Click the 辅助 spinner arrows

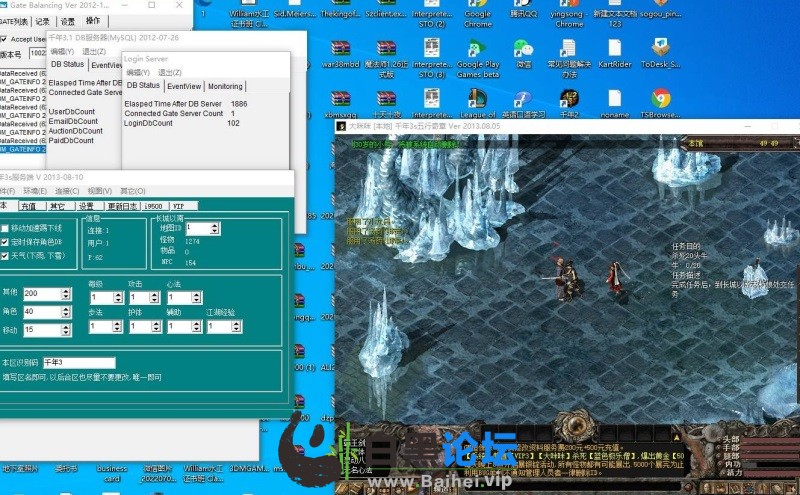click(x=197, y=326)
